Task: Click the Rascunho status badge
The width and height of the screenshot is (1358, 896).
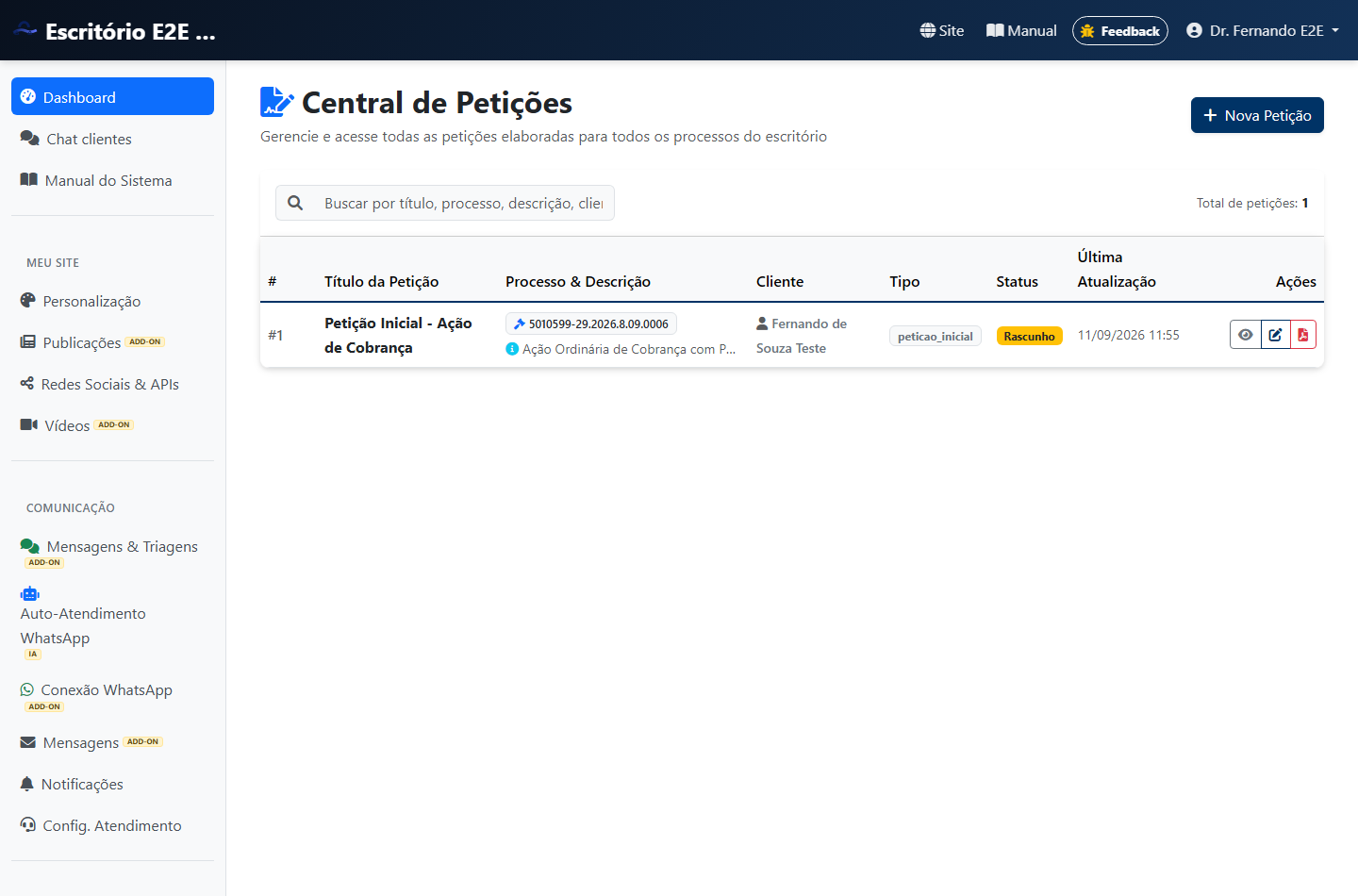Action: coord(1029,336)
